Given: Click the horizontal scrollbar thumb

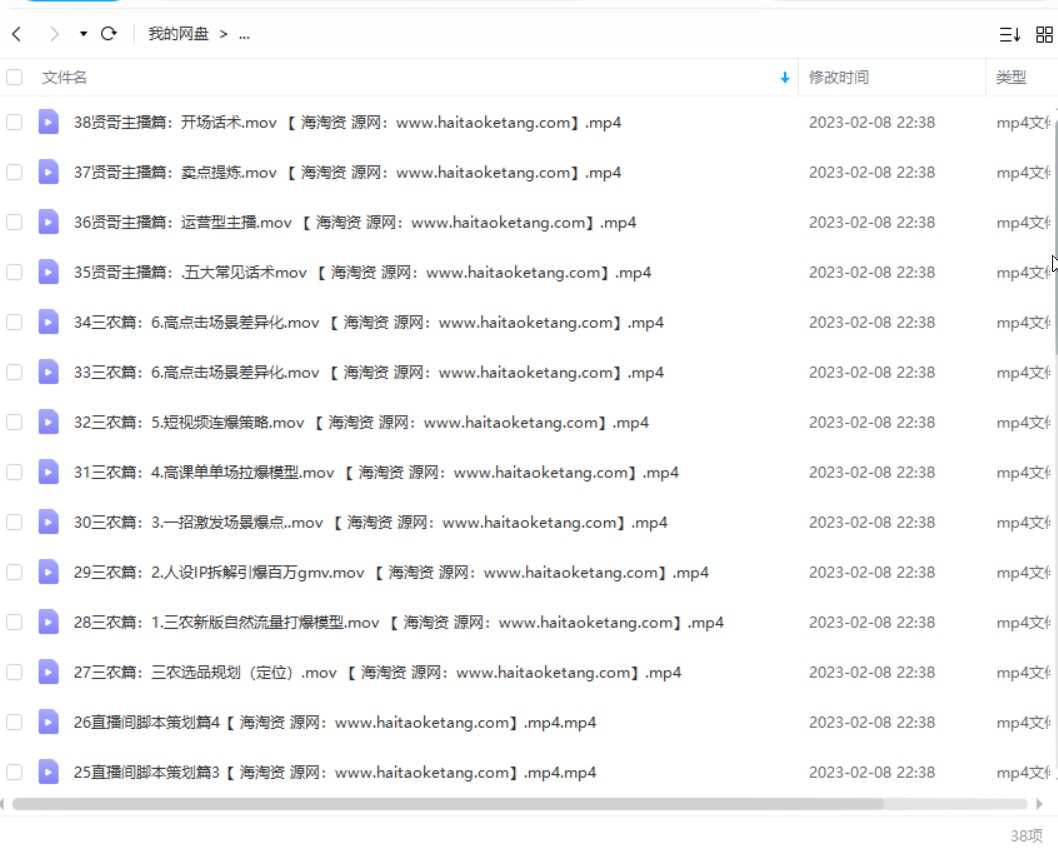Looking at the screenshot, I should [448, 803].
